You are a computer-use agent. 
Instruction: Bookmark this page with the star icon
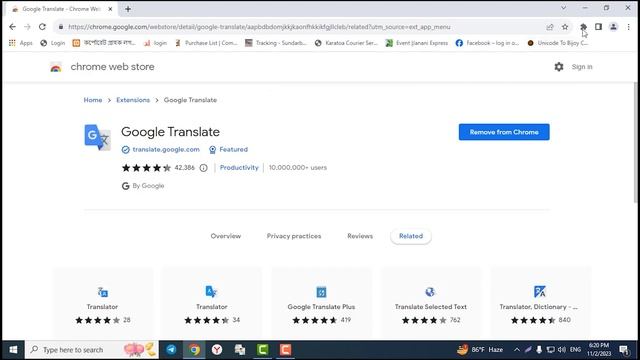565,27
